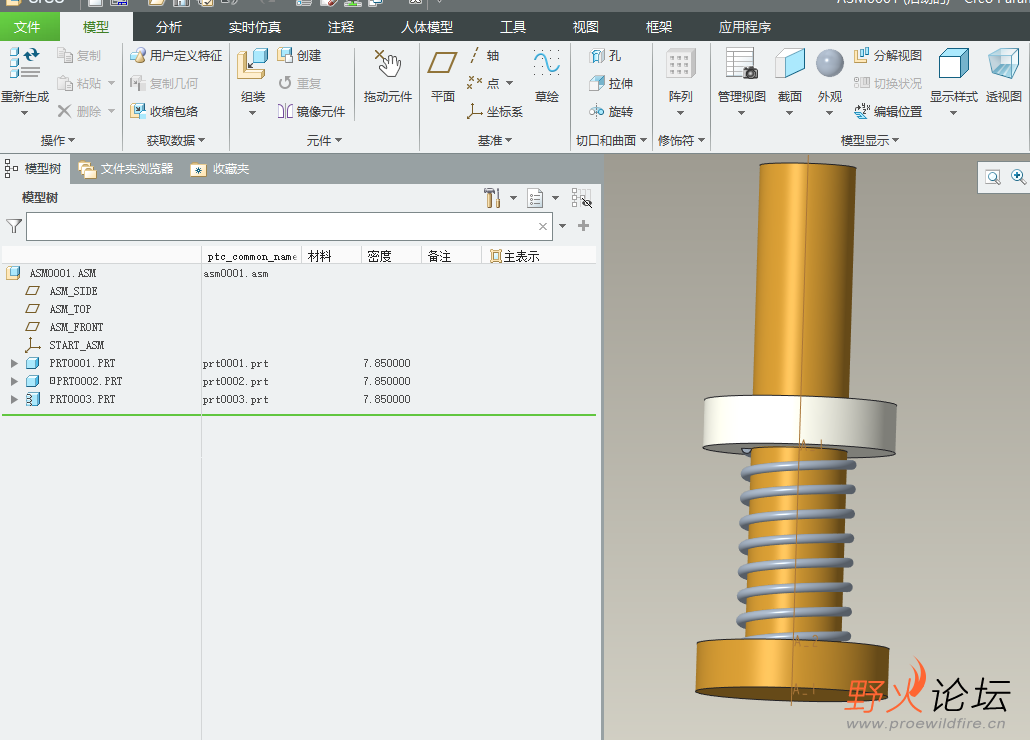1030x740 pixels.
Task: Select the 孔 hole tool
Action: tap(605, 56)
